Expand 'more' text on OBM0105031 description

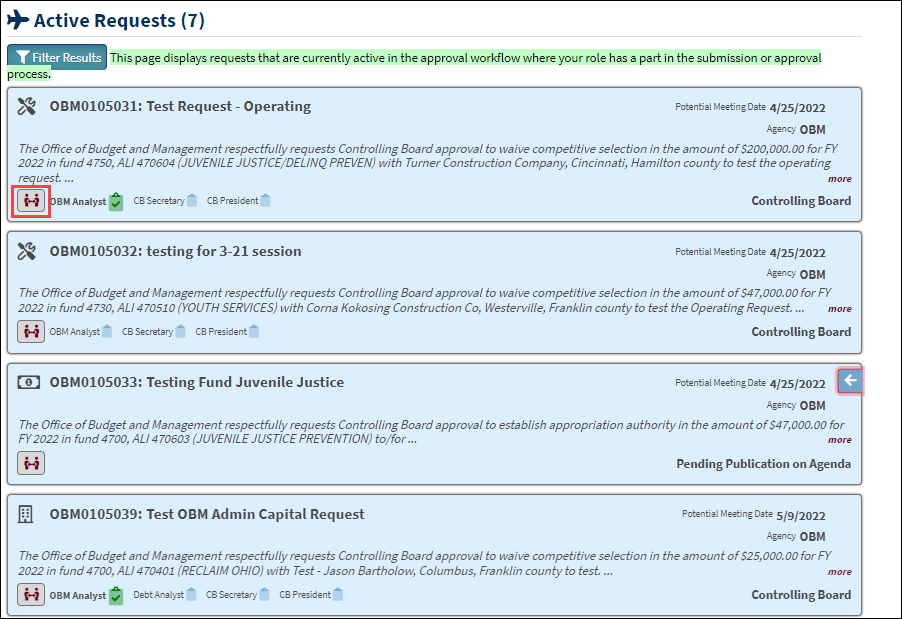pyautogui.click(x=839, y=179)
